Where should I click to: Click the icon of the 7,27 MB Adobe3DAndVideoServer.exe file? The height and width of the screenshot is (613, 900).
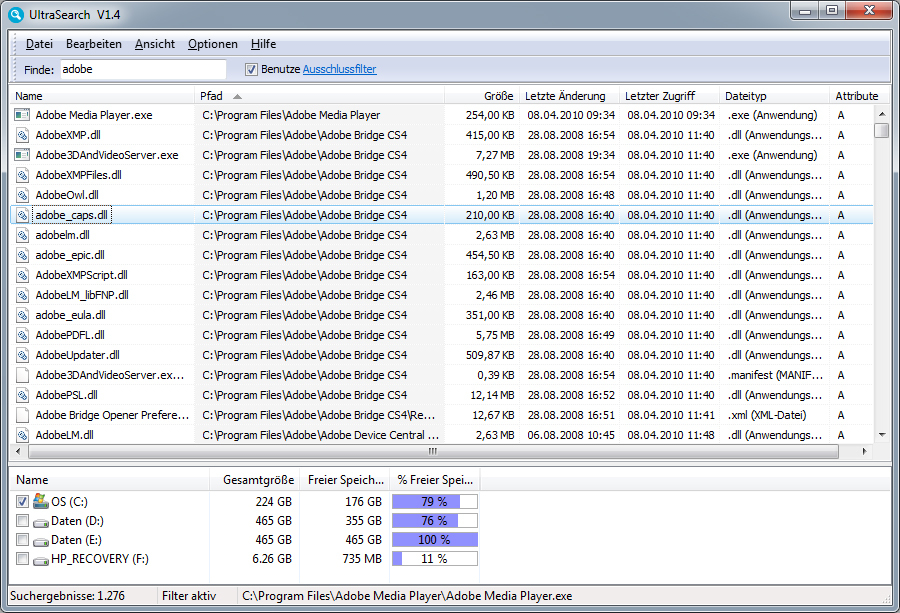coord(22,155)
